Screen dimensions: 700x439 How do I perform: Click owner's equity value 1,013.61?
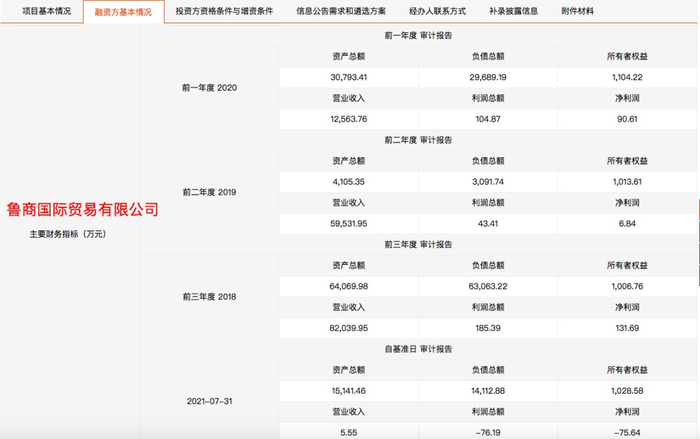point(627,182)
